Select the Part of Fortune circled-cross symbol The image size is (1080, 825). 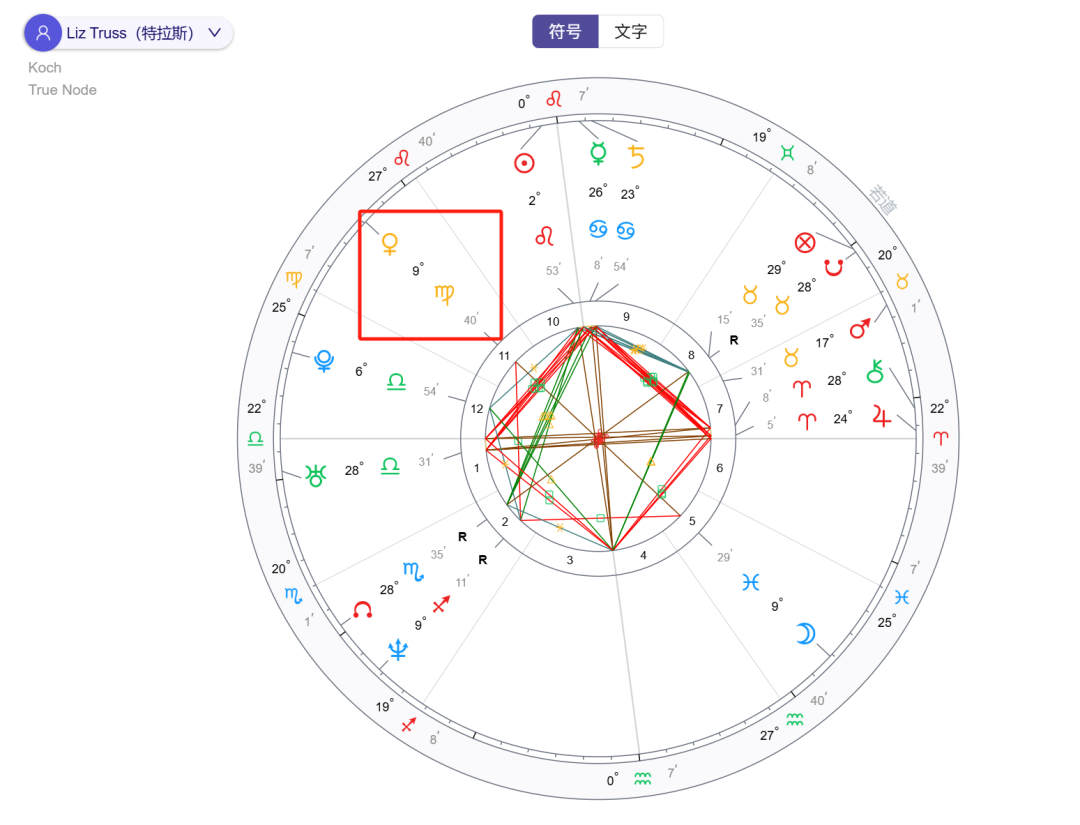click(x=804, y=242)
